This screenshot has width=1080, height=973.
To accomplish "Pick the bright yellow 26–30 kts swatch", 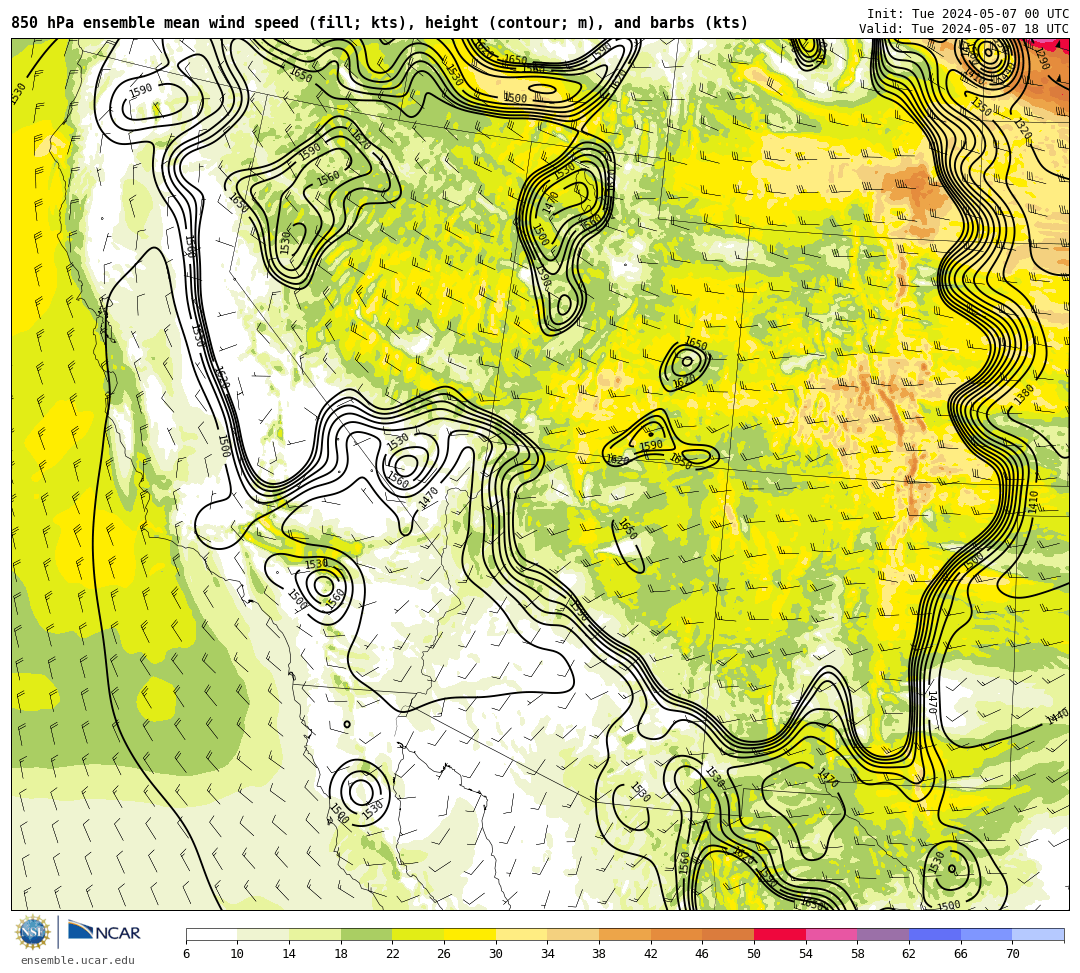I will click(470, 934).
